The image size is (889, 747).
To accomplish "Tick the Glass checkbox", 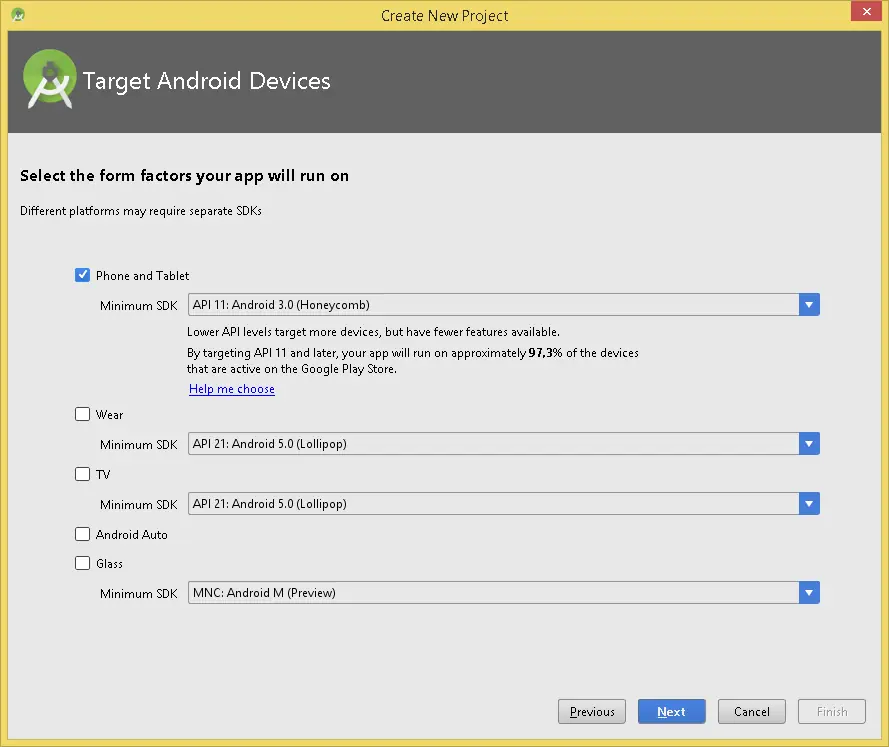I will (x=82, y=563).
